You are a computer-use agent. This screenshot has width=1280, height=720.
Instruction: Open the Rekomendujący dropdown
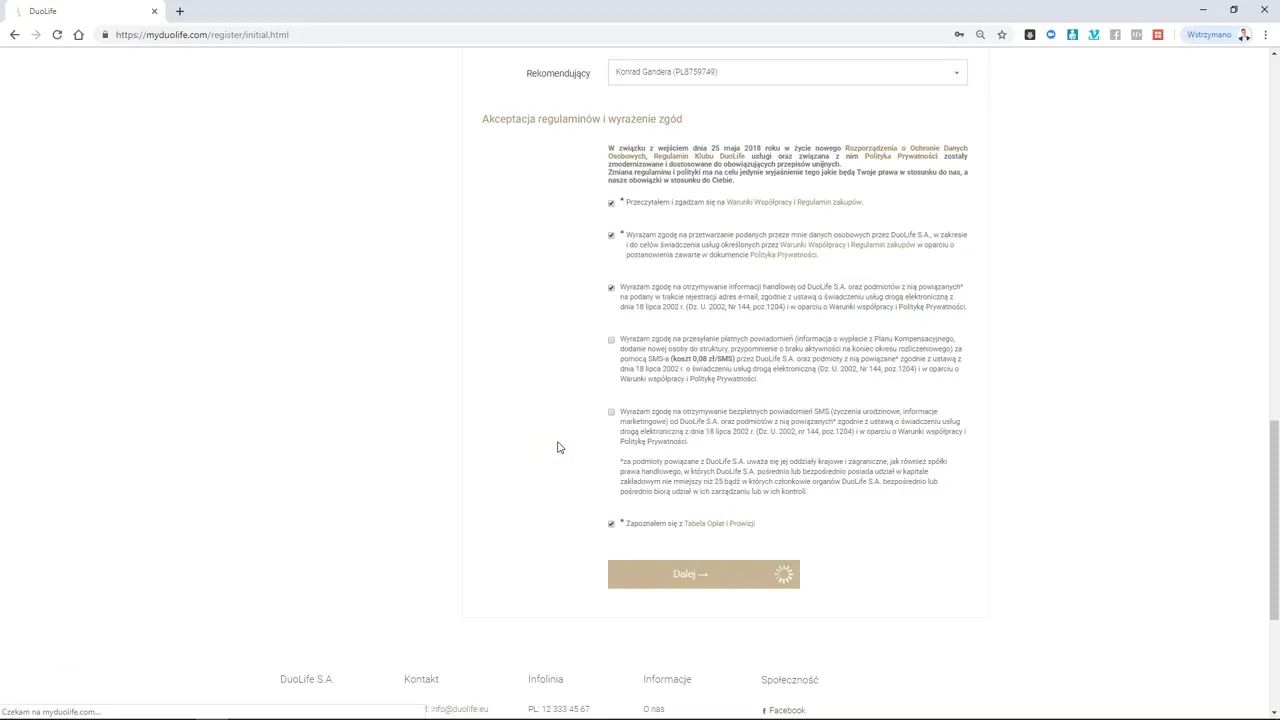(x=787, y=72)
